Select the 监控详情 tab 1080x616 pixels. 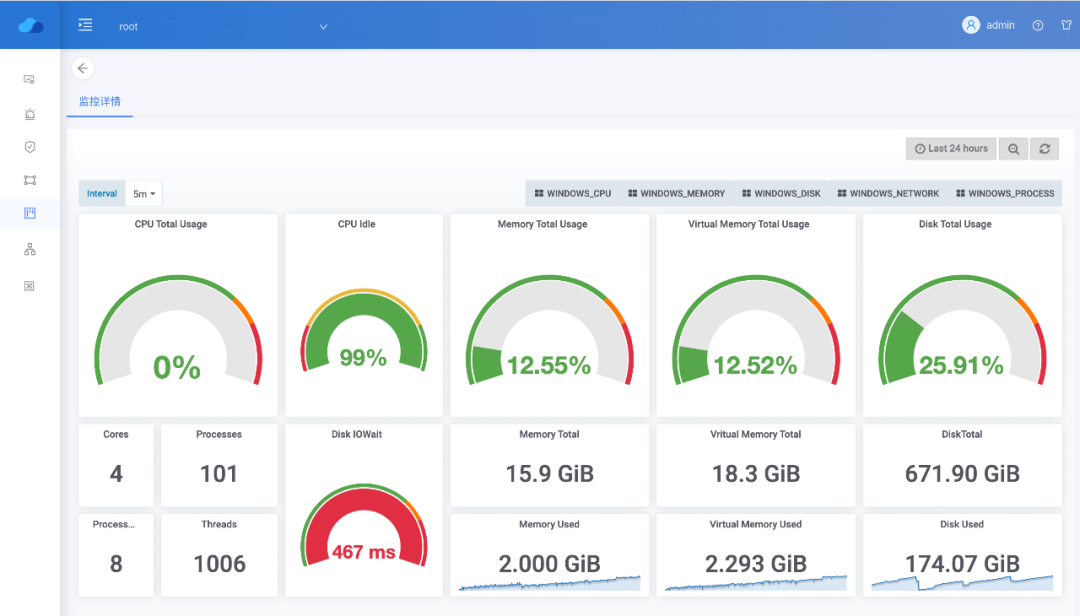100,102
